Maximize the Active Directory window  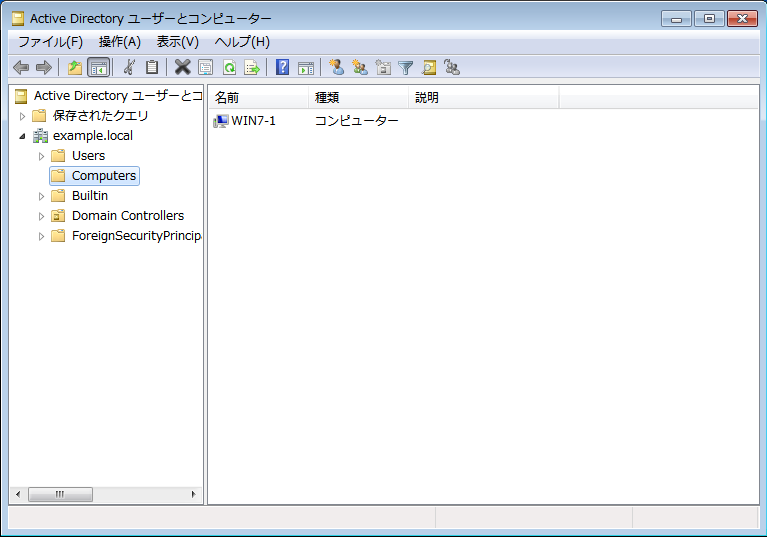pyautogui.click(x=709, y=19)
